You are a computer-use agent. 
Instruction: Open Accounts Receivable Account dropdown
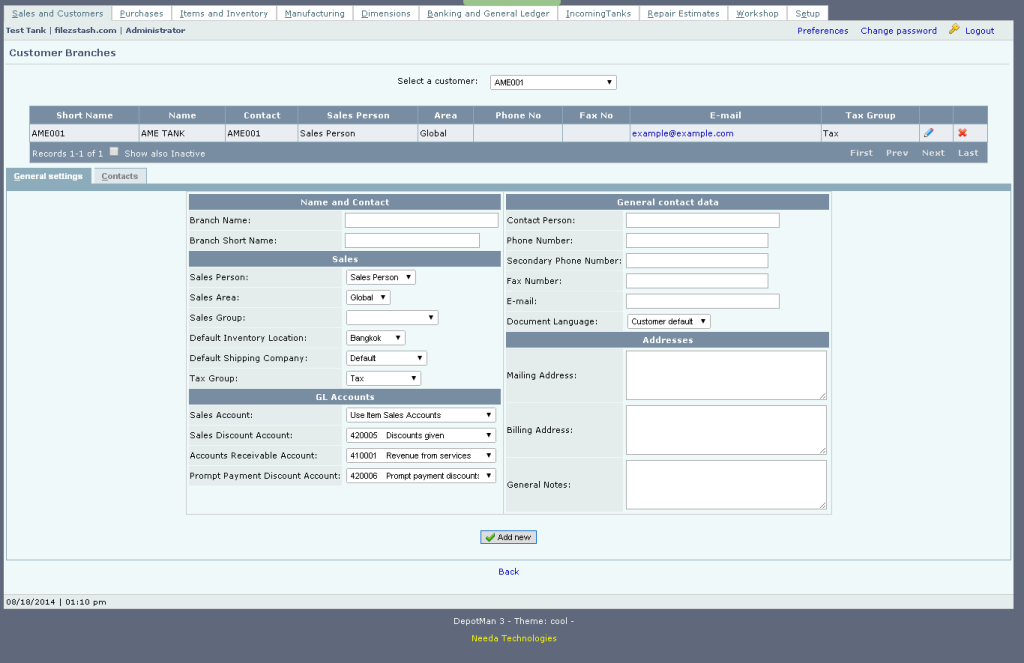[421, 455]
